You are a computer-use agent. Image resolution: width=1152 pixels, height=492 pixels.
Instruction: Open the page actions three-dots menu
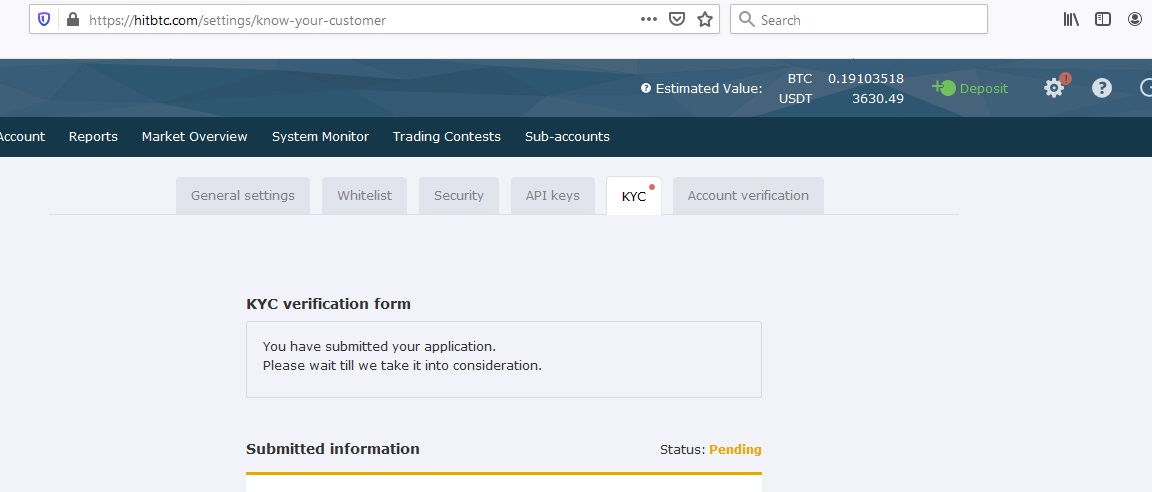point(649,20)
